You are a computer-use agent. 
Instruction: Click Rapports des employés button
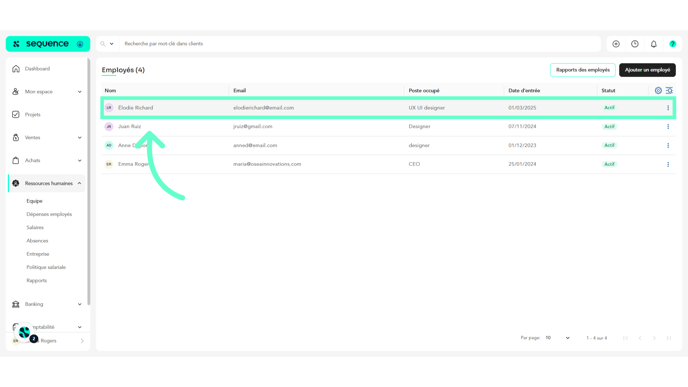[583, 70]
